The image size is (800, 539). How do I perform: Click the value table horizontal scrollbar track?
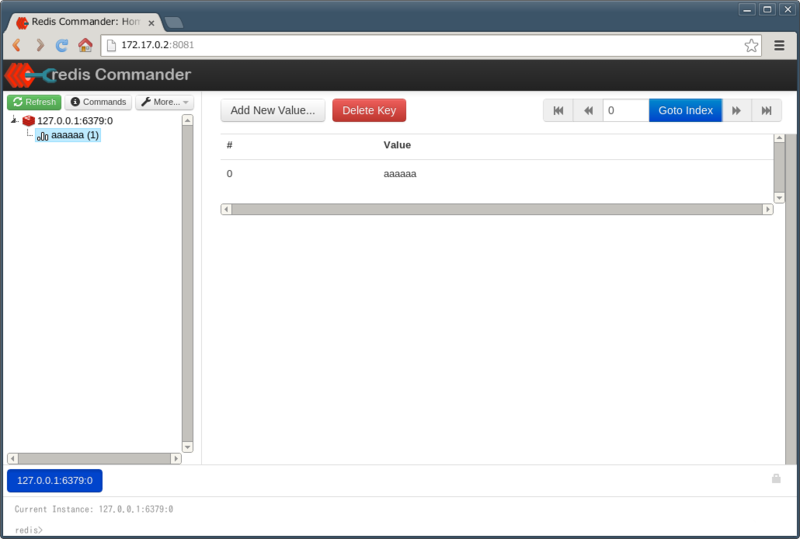click(x=497, y=209)
